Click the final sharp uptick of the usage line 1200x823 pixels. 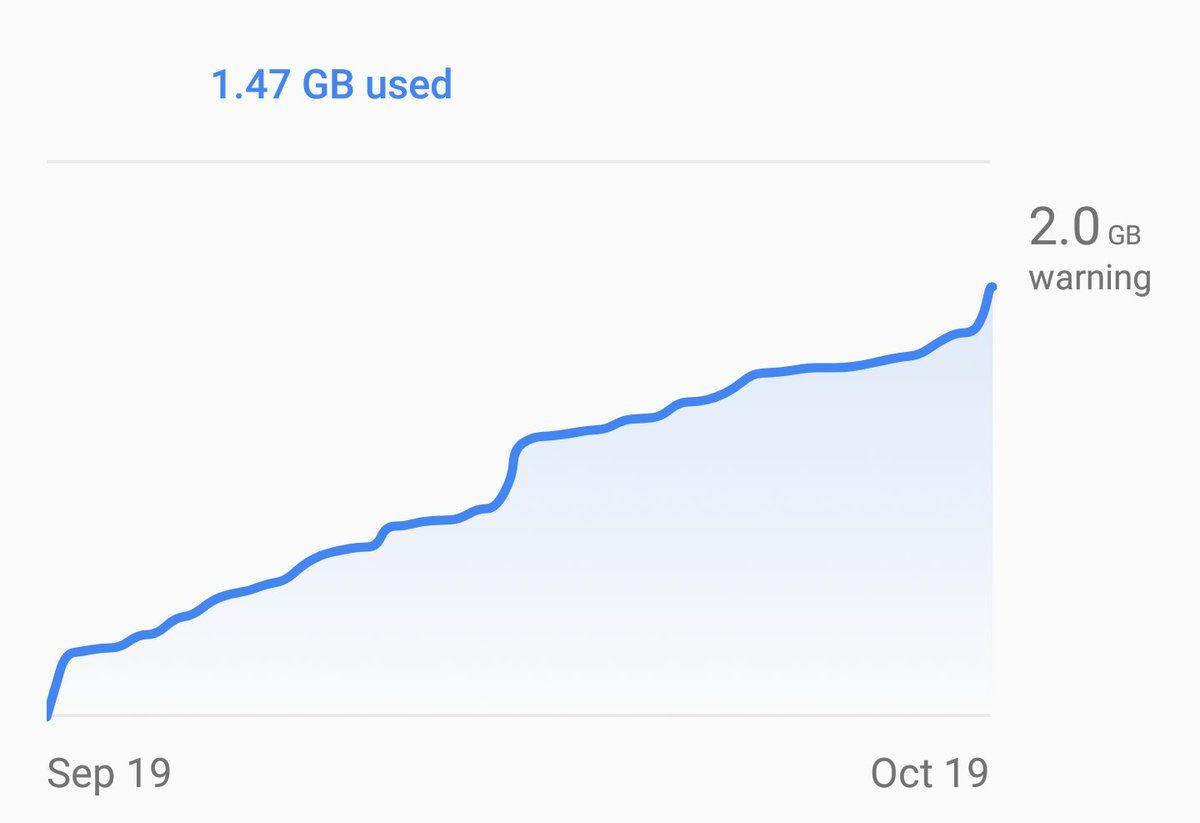click(x=984, y=310)
